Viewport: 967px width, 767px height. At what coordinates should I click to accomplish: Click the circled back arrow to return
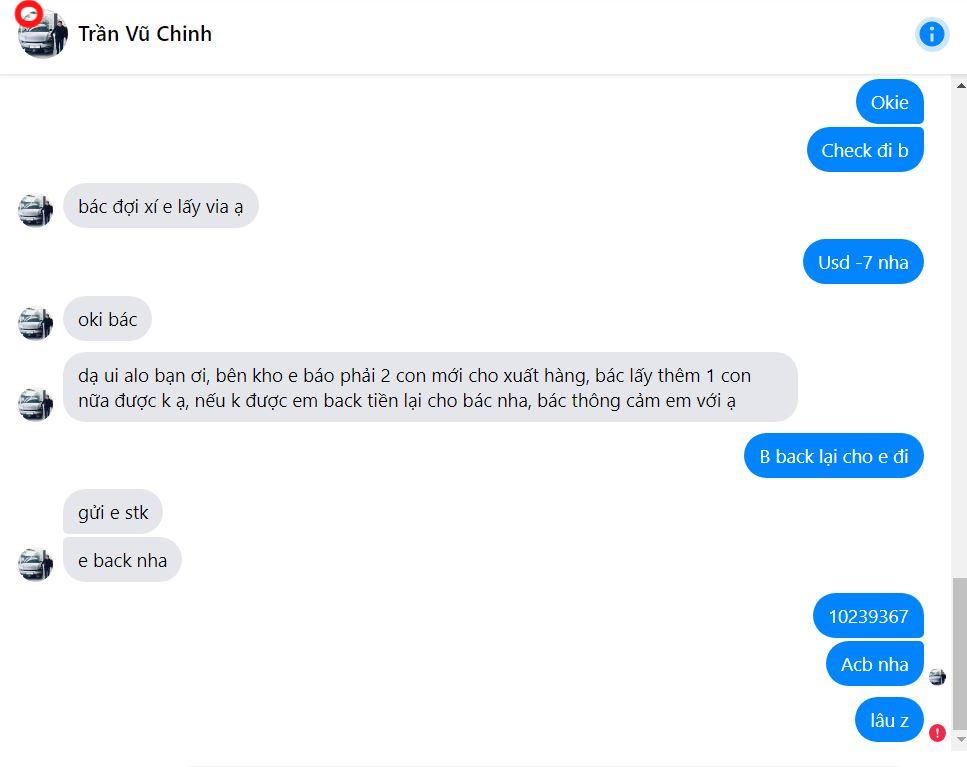click(x=28, y=14)
